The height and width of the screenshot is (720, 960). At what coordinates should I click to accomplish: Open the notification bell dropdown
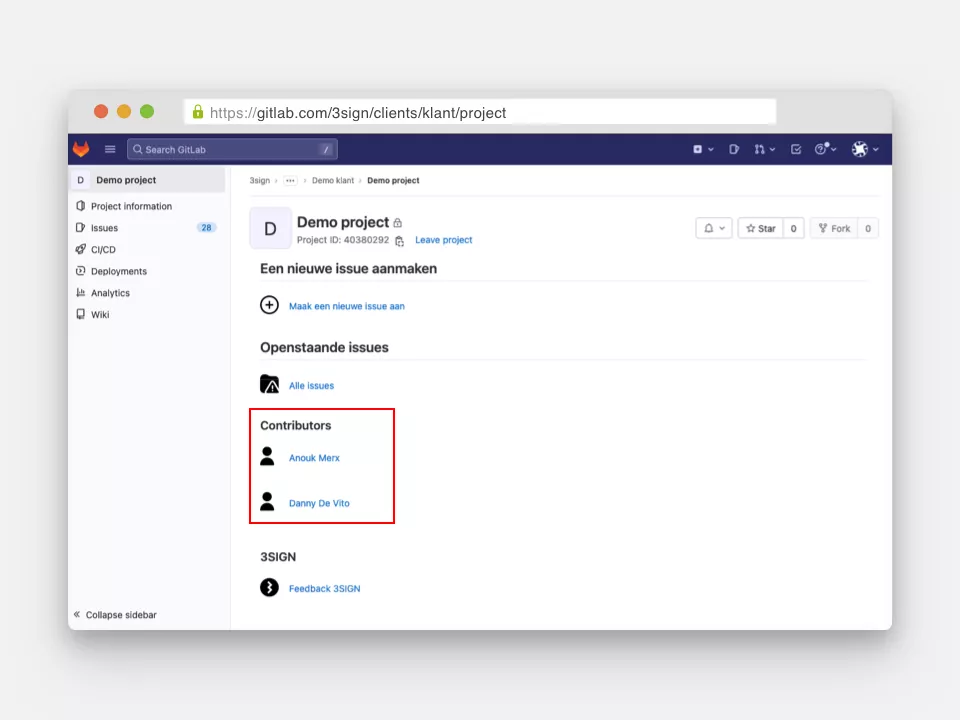point(714,228)
